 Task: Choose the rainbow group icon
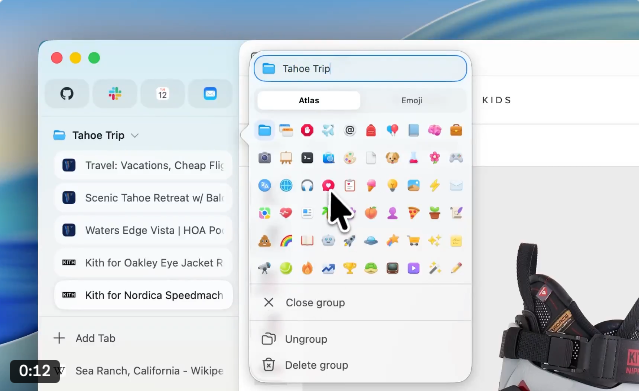(286, 241)
